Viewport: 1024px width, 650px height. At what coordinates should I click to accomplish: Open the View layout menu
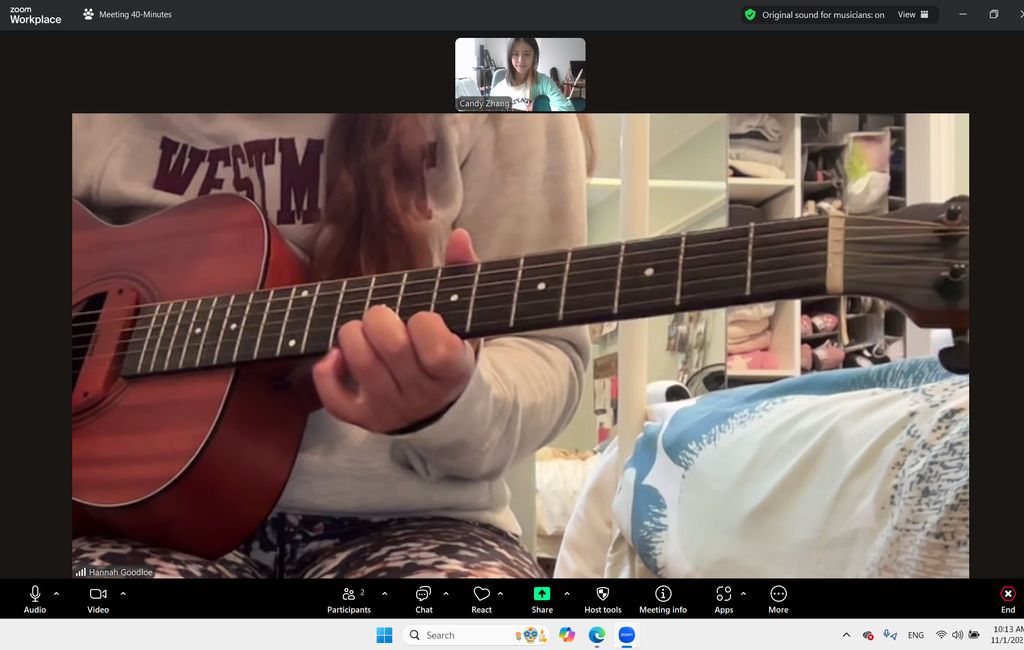tap(912, 15)
